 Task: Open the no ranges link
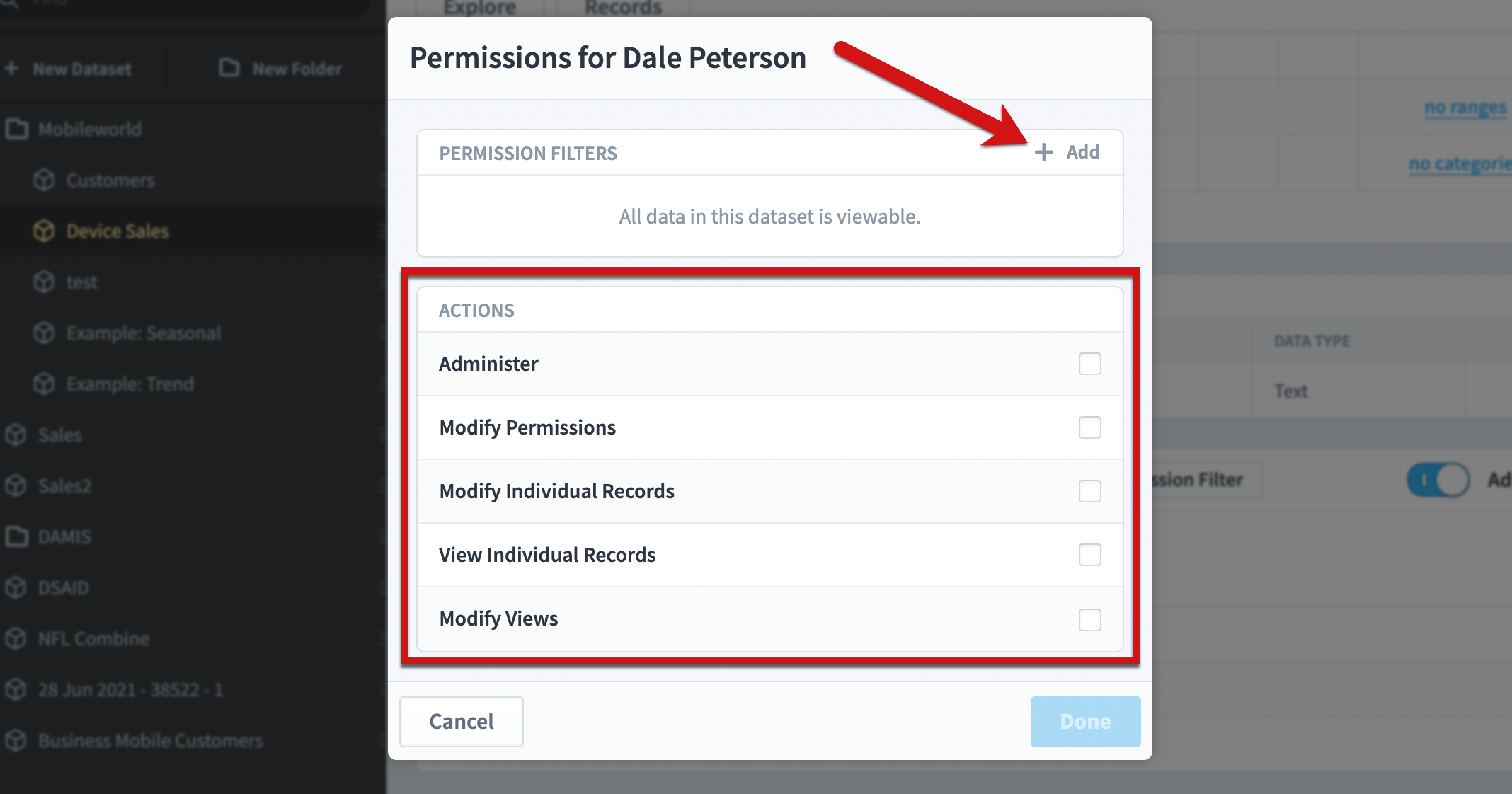tap(1465, 108)
